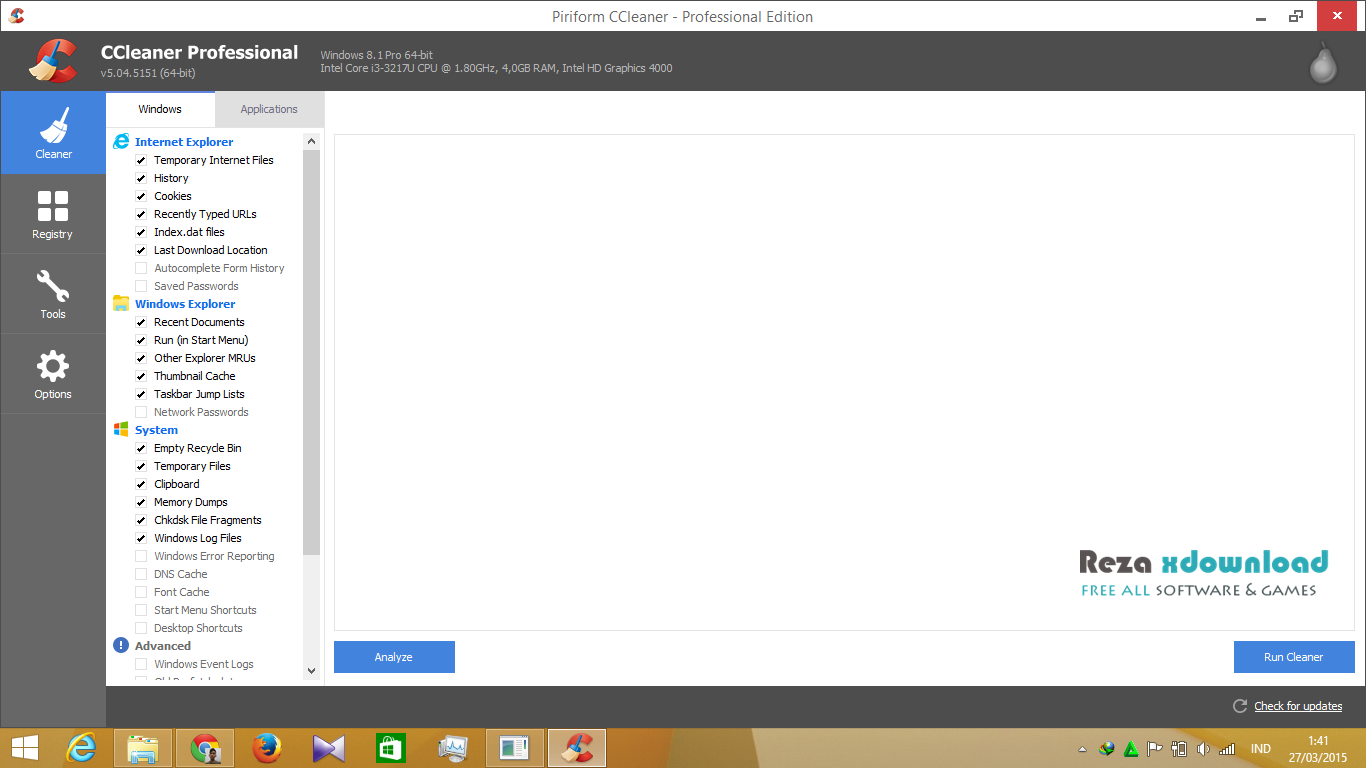Switch to Chrome on the taskbar

coord(205,748)
